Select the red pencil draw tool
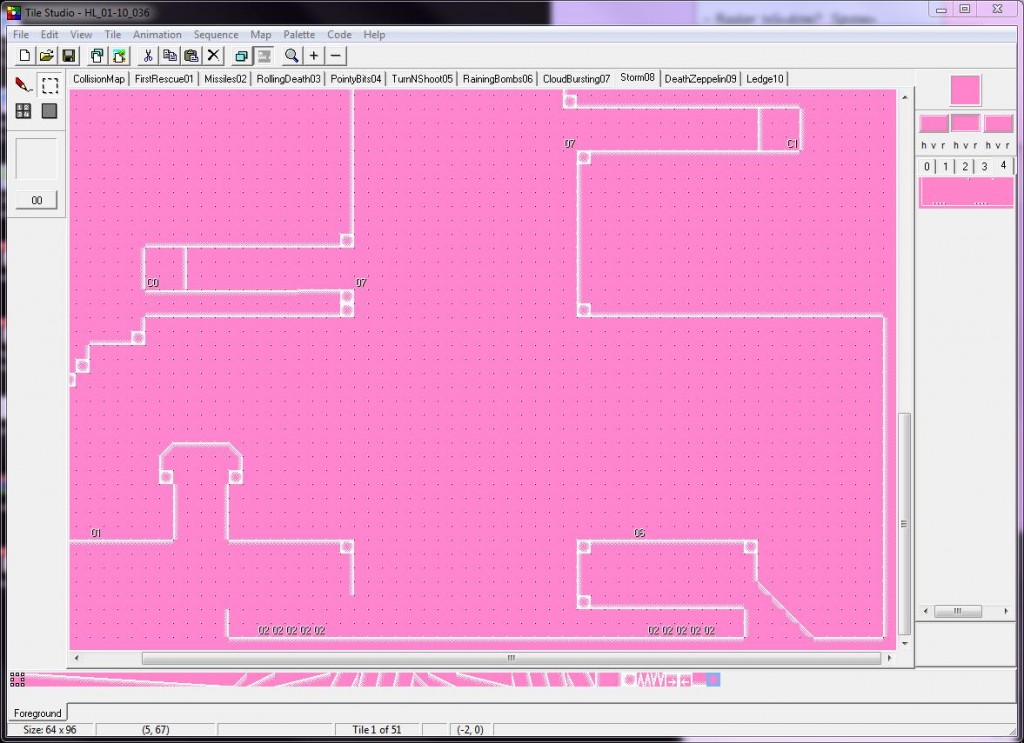Screen dimensions: 1024x743 24,85
